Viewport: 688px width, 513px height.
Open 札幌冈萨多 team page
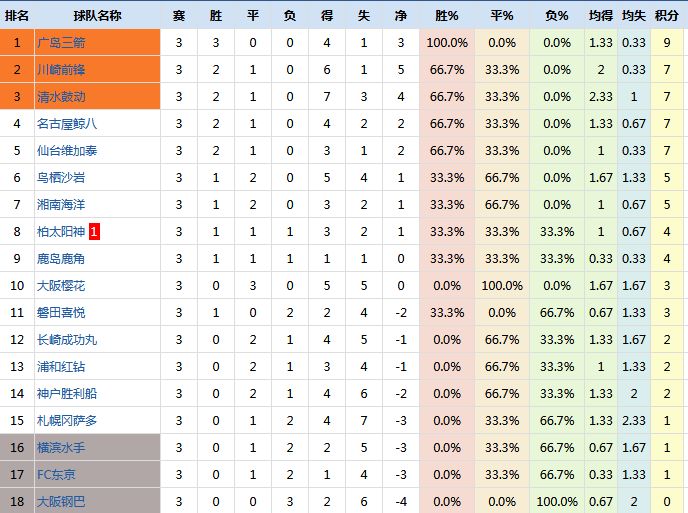tap(67, 420)
